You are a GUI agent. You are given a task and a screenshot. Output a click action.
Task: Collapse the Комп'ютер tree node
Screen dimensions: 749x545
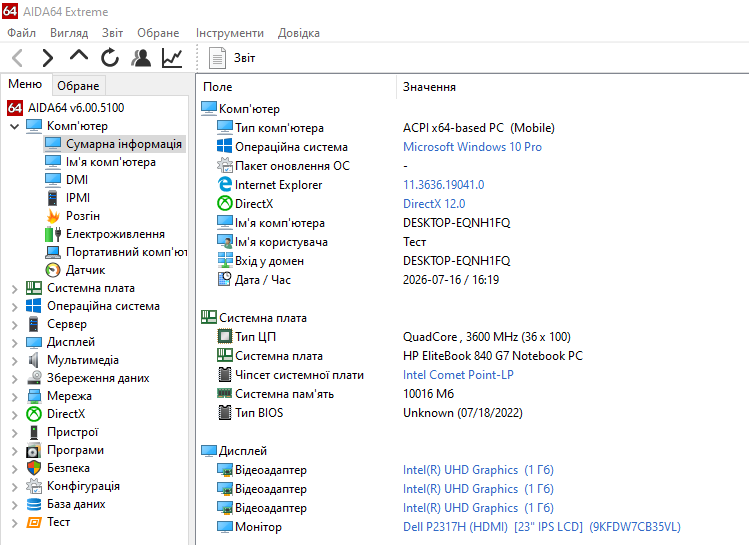tap(14, 126)
